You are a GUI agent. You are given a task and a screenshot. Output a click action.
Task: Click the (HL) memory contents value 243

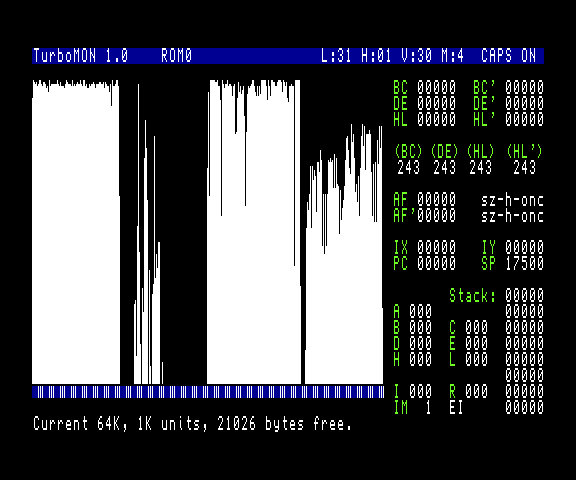click(480, 167)
